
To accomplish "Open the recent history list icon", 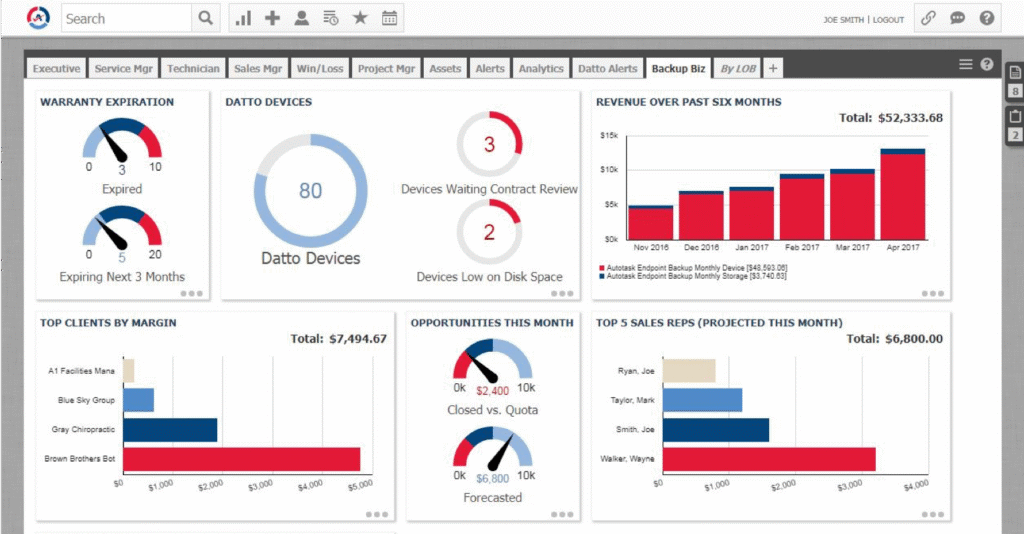I will (330, 18).
